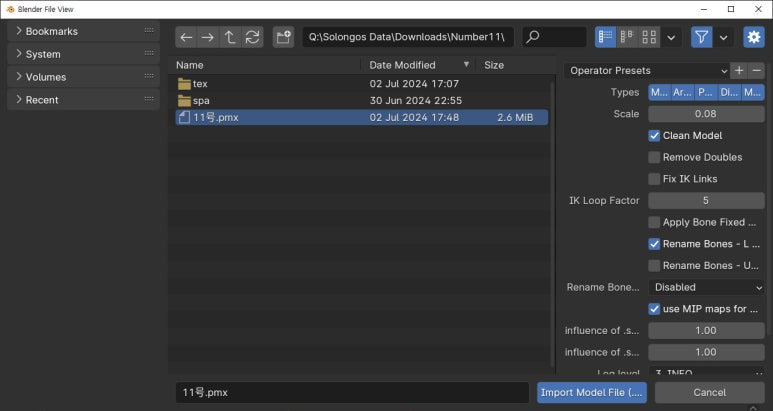The width and height of the screenshot is (773, 411).
Task: Enable Rename Bones - U checkbox
Action: 654,266
